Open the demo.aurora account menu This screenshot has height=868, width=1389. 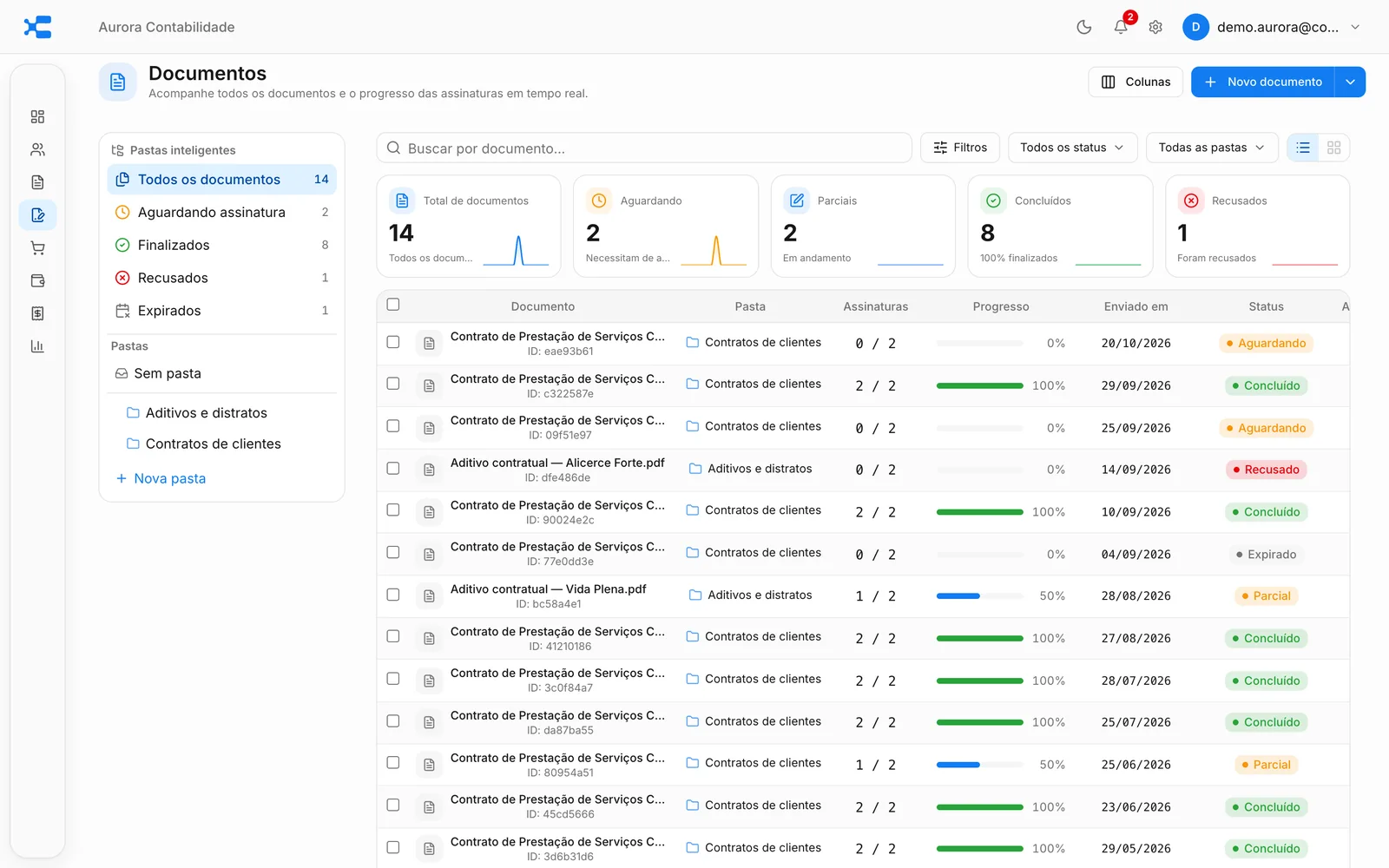click(1272, 27)
